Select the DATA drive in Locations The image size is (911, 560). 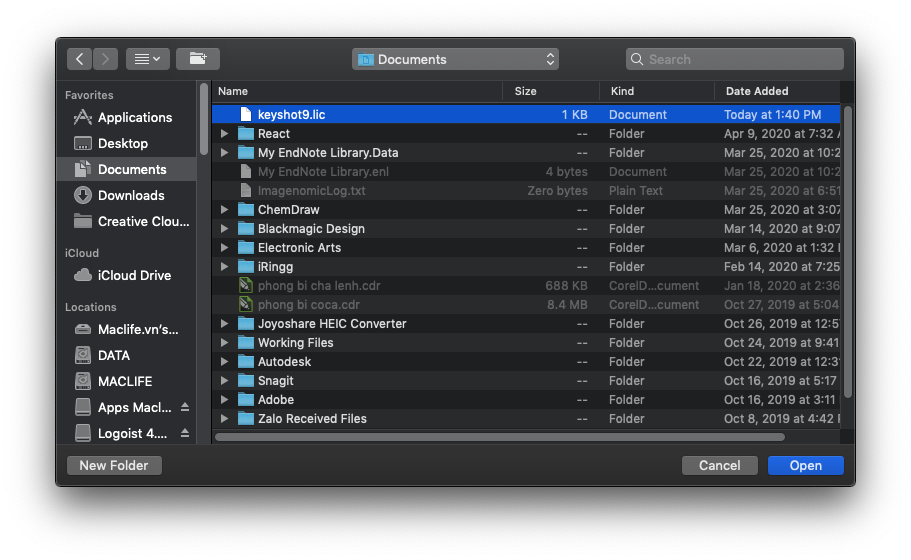pos(113,356)
